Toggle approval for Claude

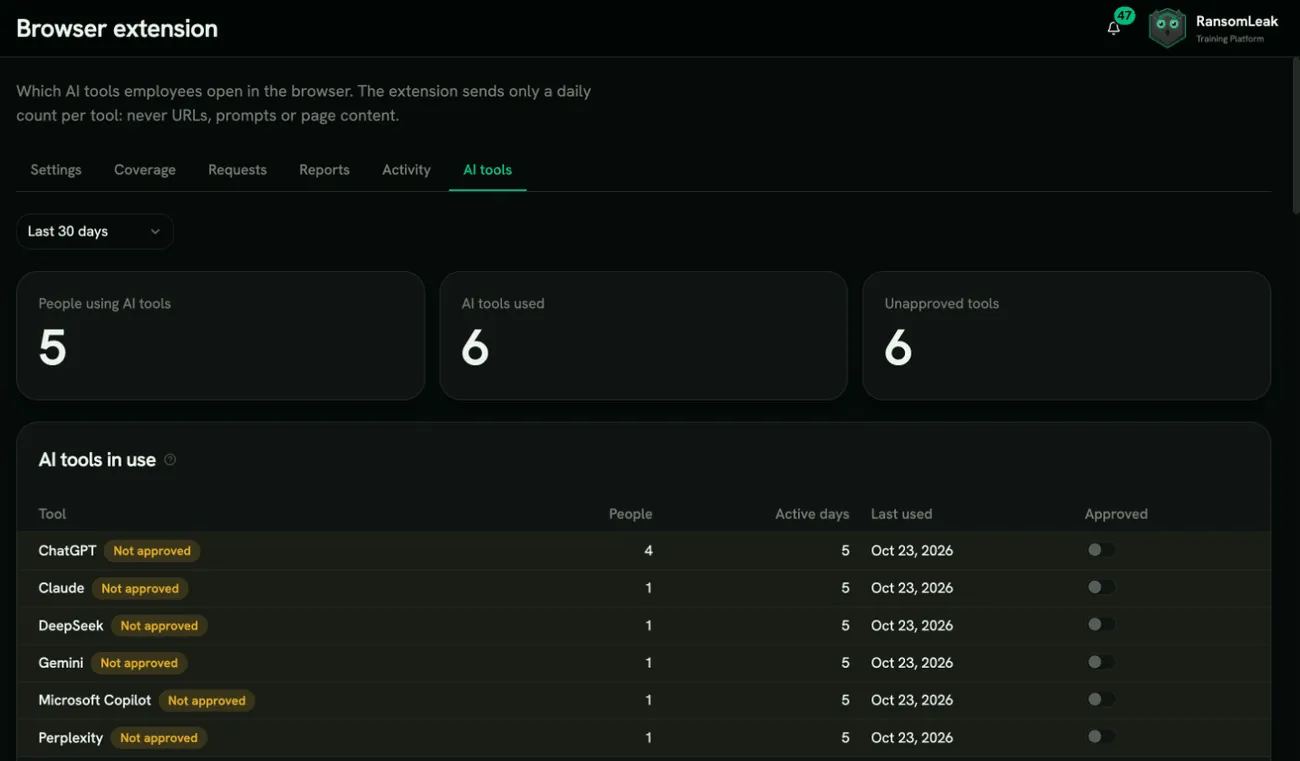tap(1101, 587)
